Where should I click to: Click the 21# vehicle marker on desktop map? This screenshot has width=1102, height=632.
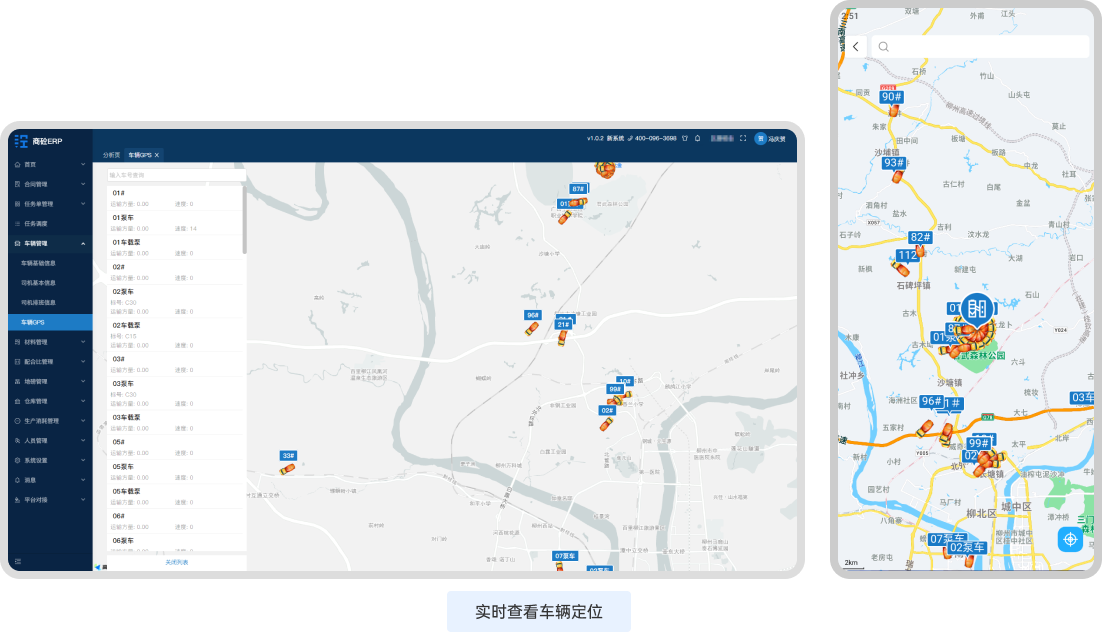(563, 325)
